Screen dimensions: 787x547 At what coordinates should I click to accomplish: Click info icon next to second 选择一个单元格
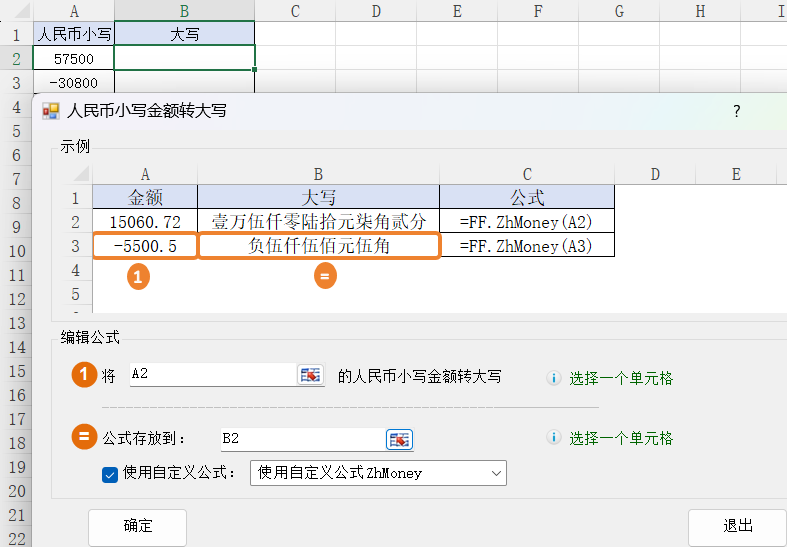[553, 439]
